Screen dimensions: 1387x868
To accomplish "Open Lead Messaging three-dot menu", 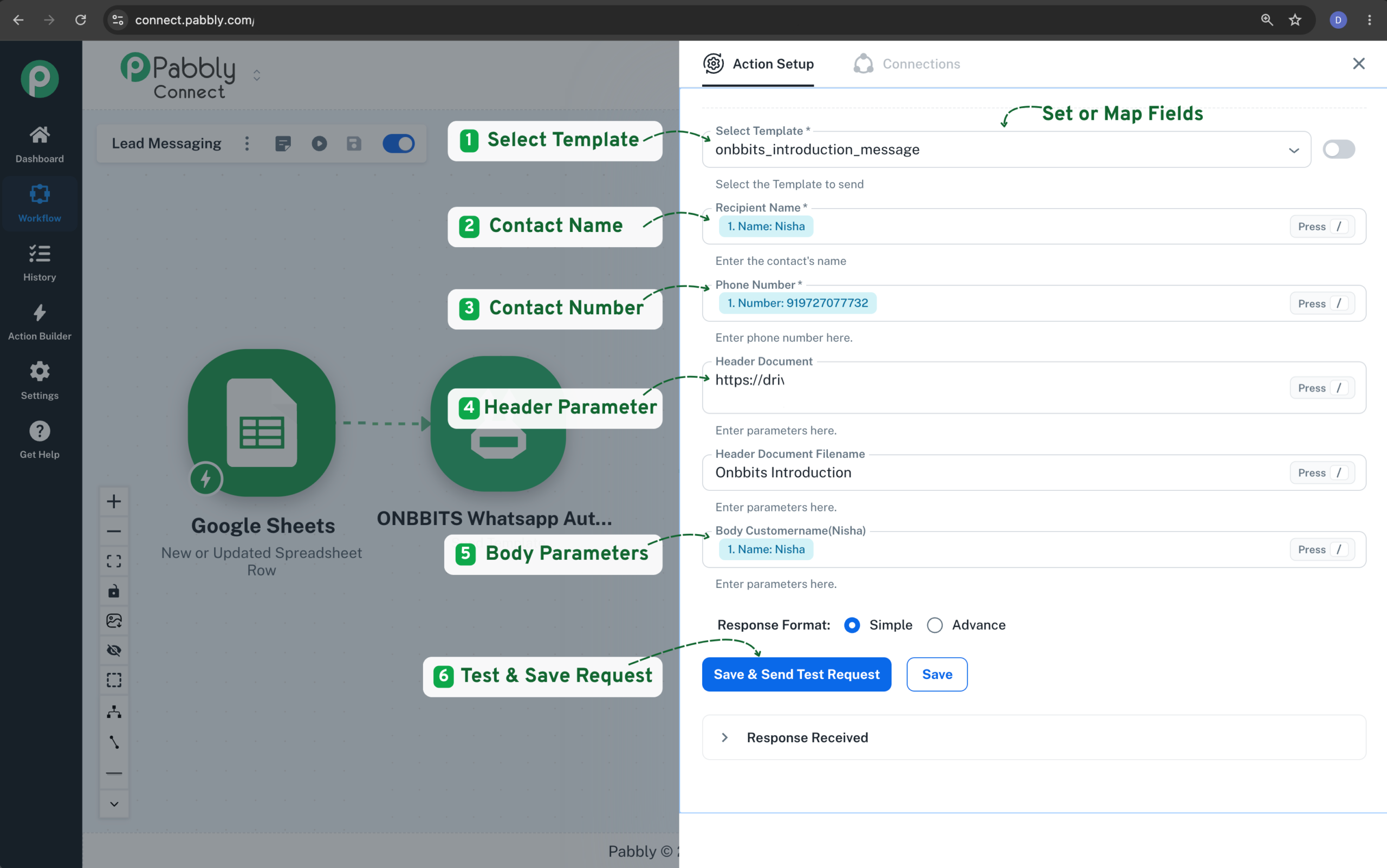I will [247, 144].
